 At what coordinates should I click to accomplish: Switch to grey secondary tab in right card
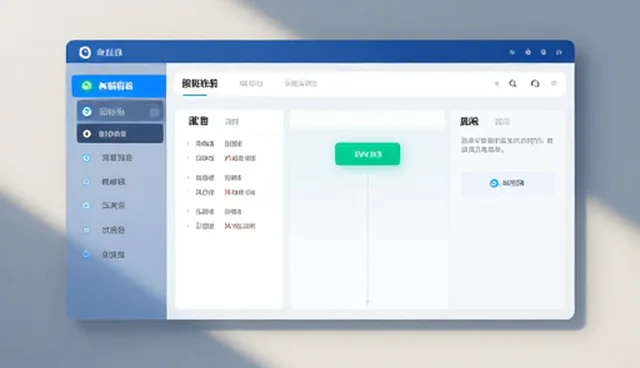point(502,122)
